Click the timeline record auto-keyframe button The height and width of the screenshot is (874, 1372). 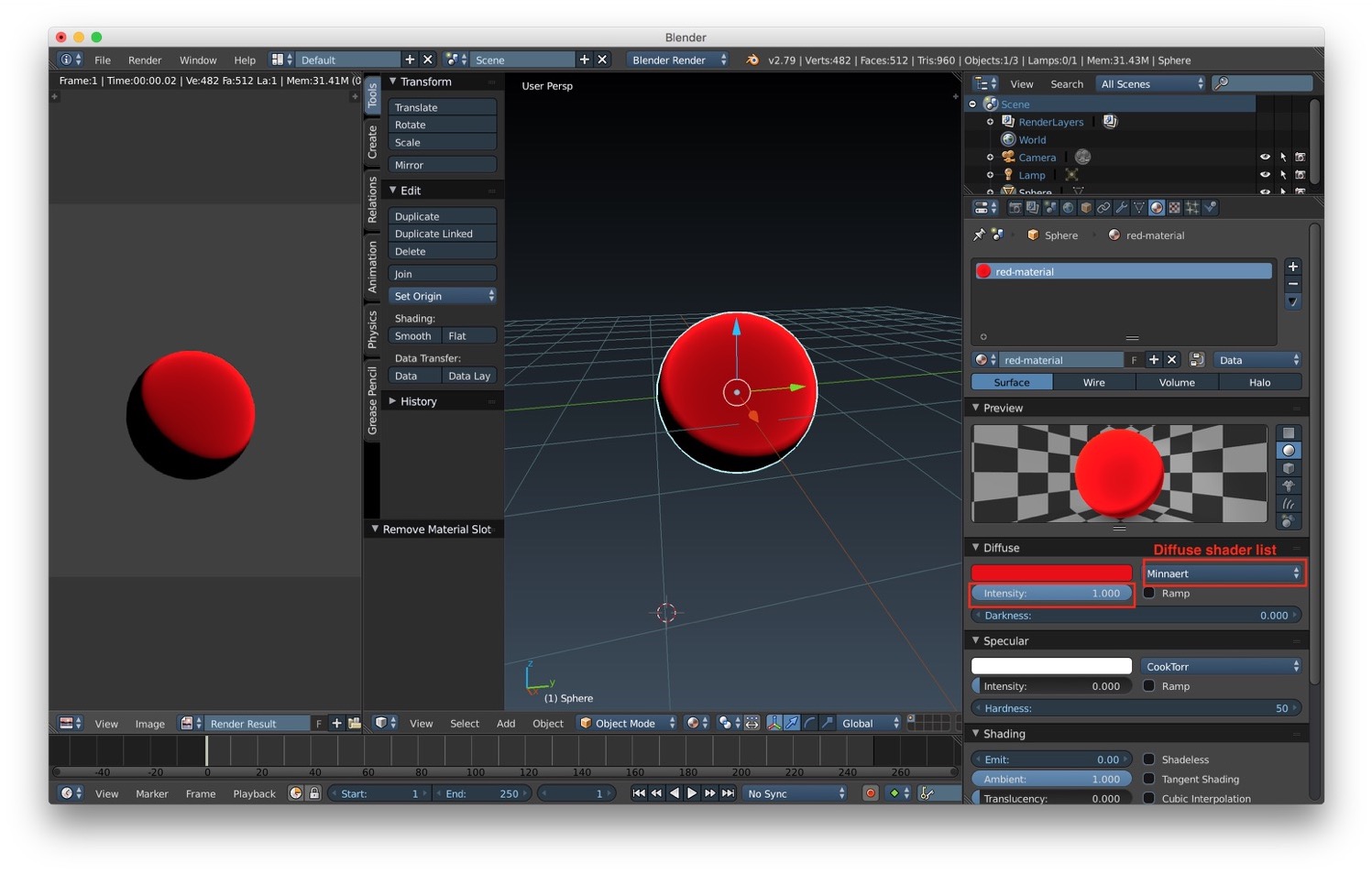click(871, 793)
